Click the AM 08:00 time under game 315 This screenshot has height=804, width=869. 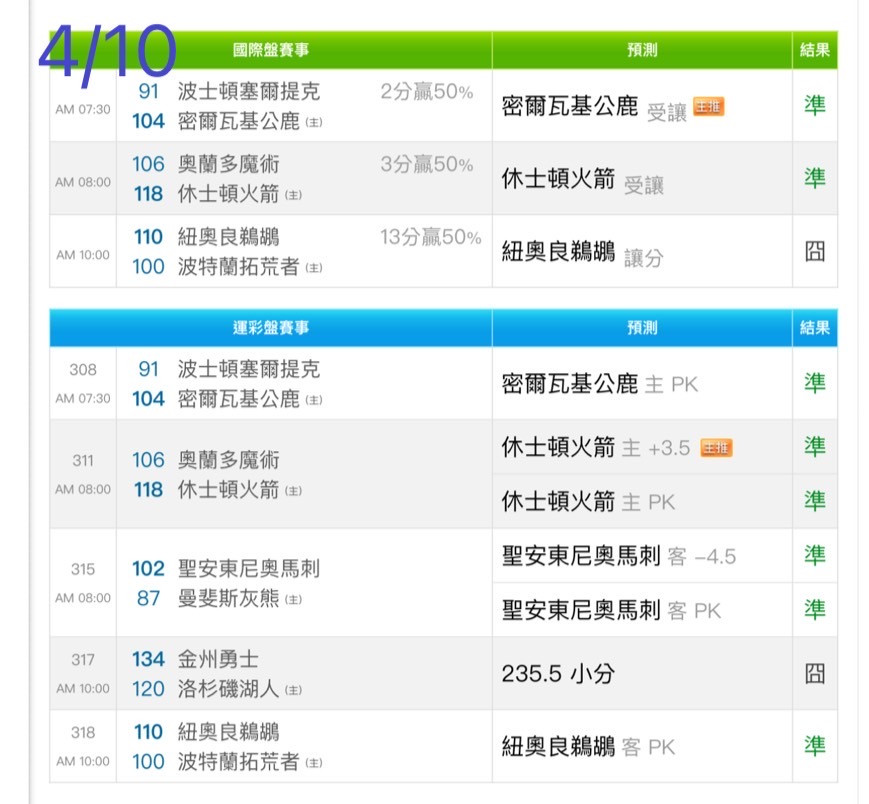coord(83,598)
